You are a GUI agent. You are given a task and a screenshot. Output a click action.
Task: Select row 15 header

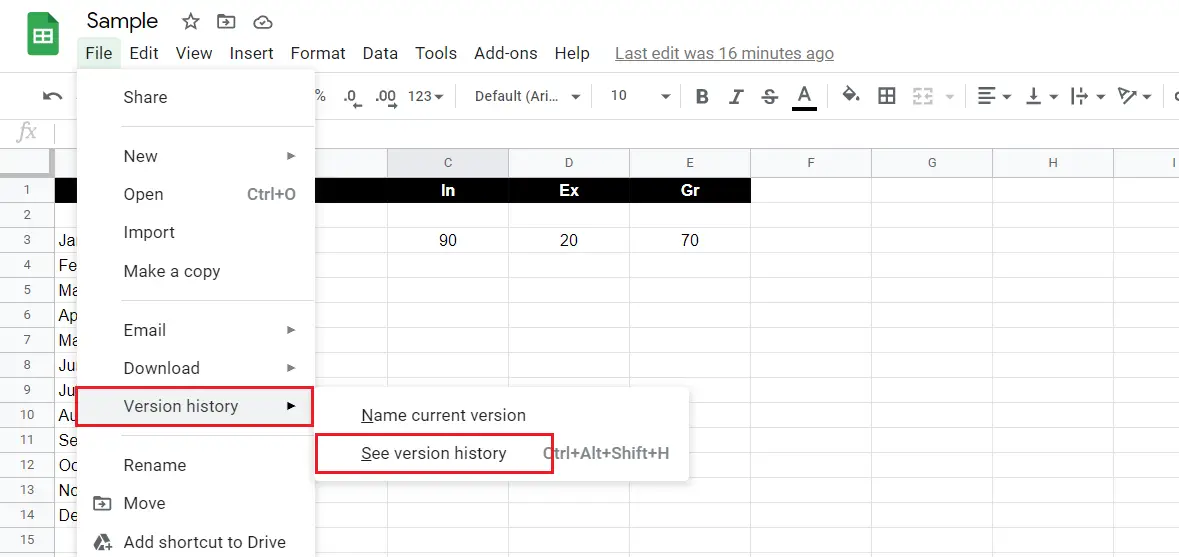pos(27,540)
